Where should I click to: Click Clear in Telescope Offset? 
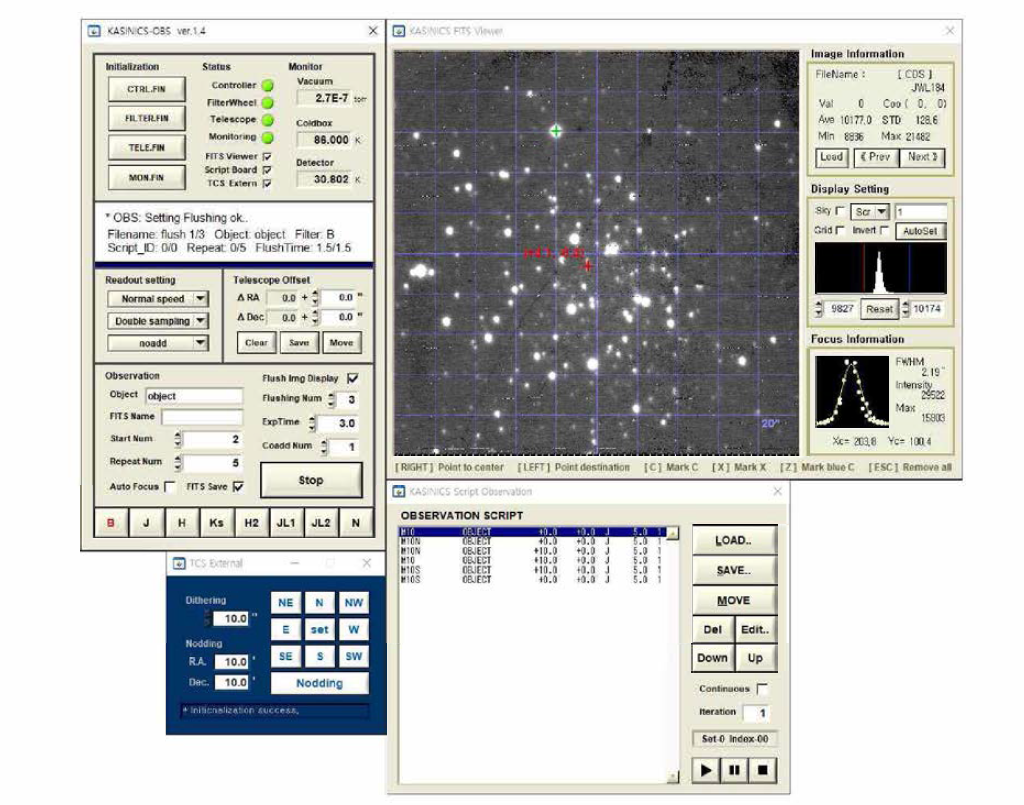pos(256,343)
